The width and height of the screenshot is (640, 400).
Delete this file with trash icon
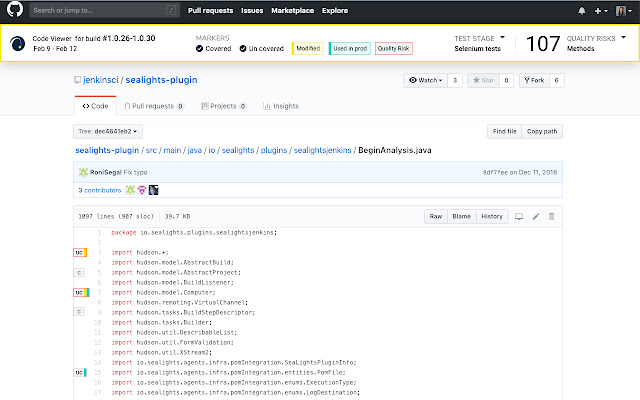pos(551,216)
